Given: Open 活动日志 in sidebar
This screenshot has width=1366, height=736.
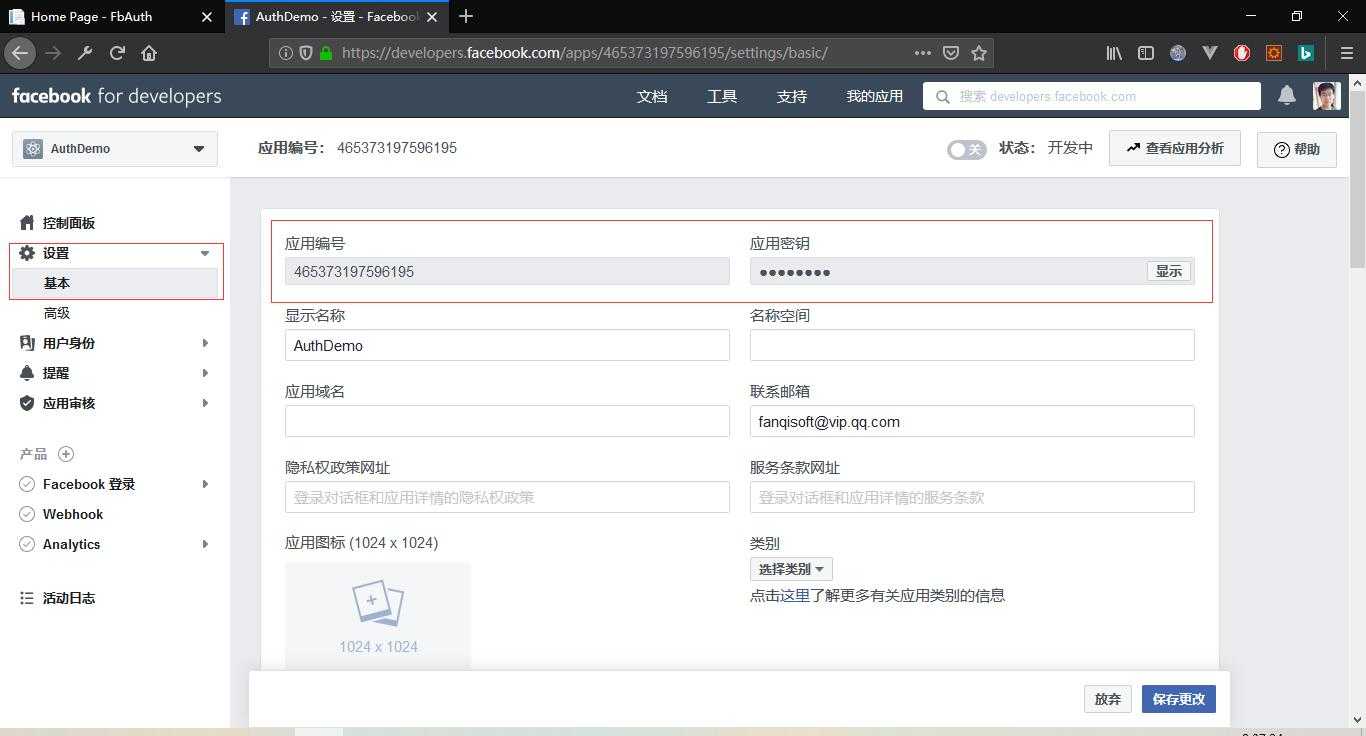Looking at the screenshot, I should [x=69, y=598].
